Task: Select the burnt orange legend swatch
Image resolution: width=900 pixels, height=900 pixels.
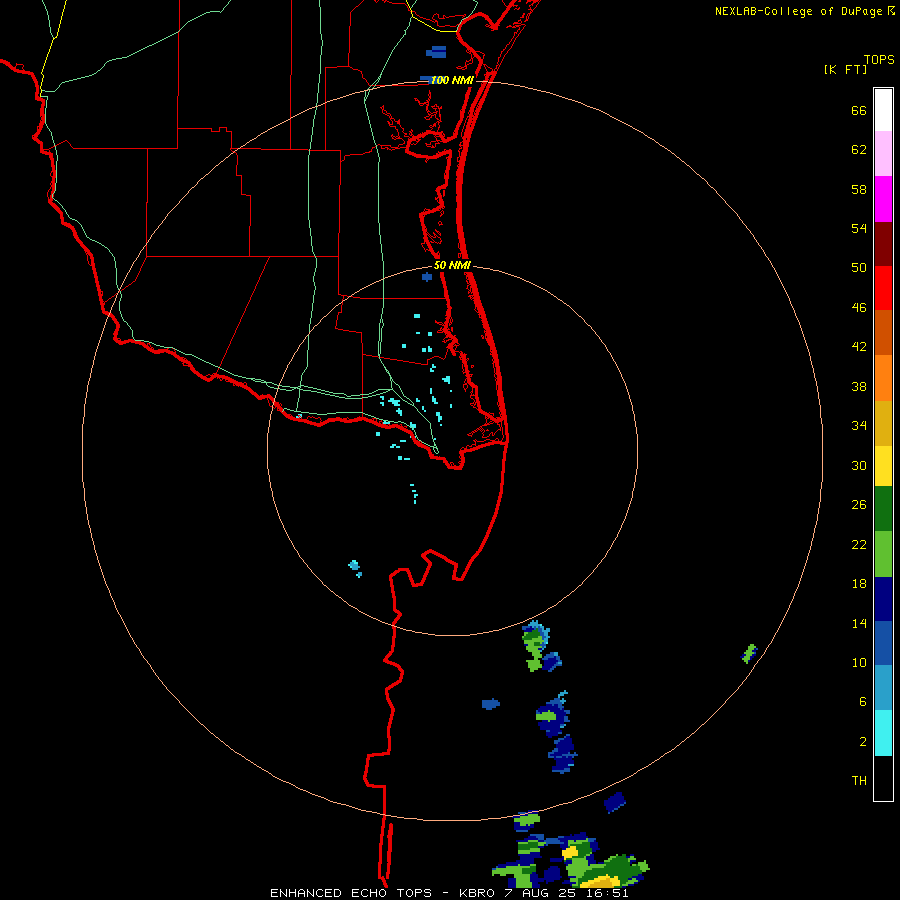Action: point(883,332)
